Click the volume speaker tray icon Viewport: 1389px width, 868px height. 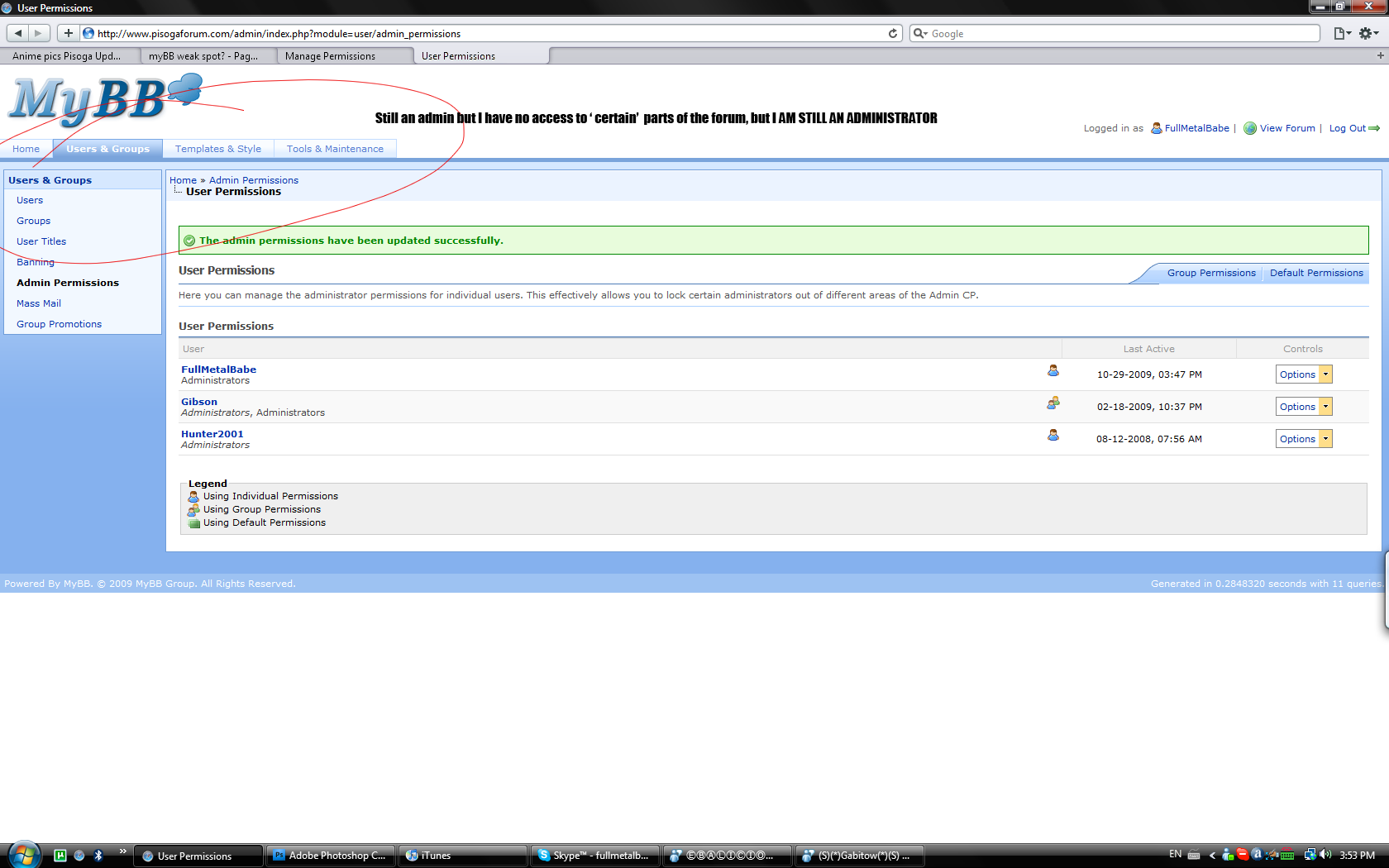pyautogui.click(x=1326, y=855)
